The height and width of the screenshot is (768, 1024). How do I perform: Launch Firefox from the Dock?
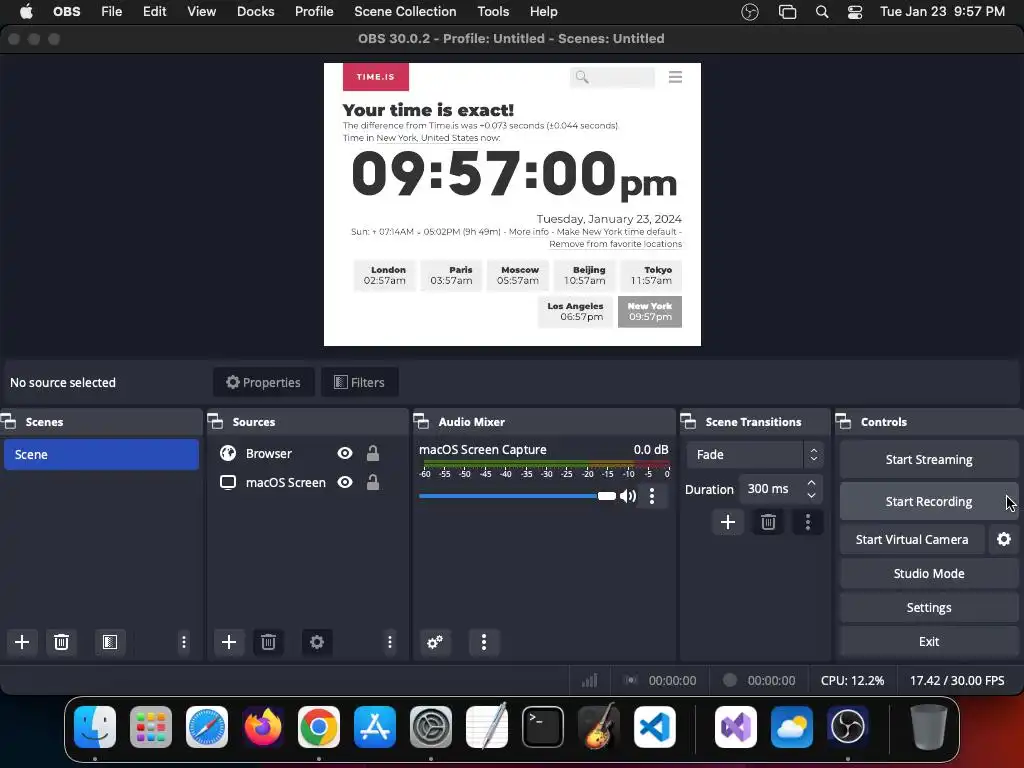pyautogui.click(x=263, y=727)
